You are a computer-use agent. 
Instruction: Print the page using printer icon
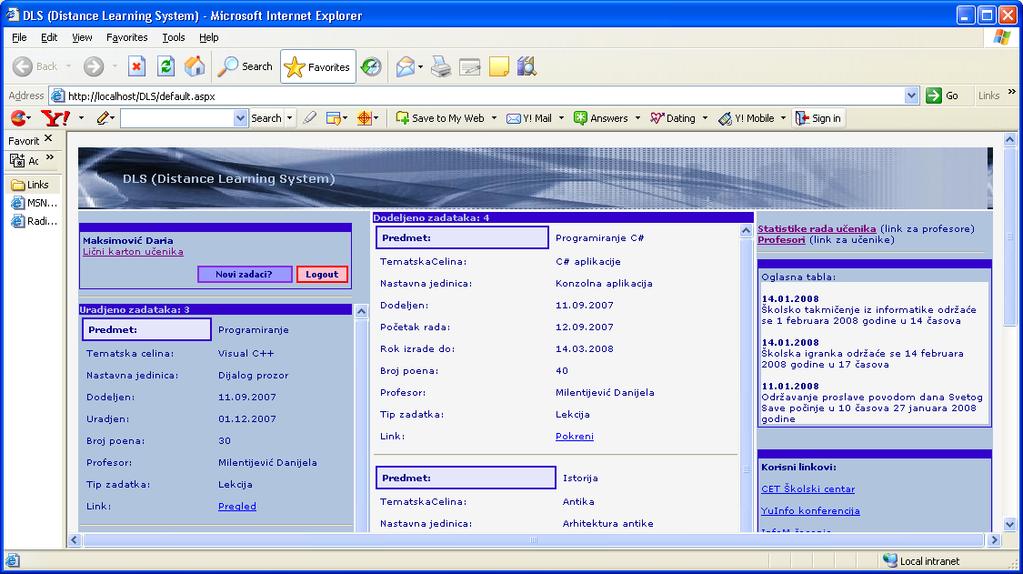point(441,67)
